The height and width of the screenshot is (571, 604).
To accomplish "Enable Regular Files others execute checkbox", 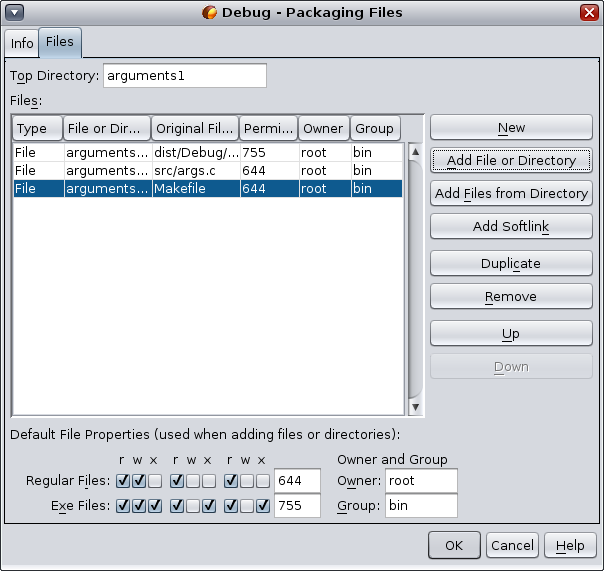I will 262,481.
